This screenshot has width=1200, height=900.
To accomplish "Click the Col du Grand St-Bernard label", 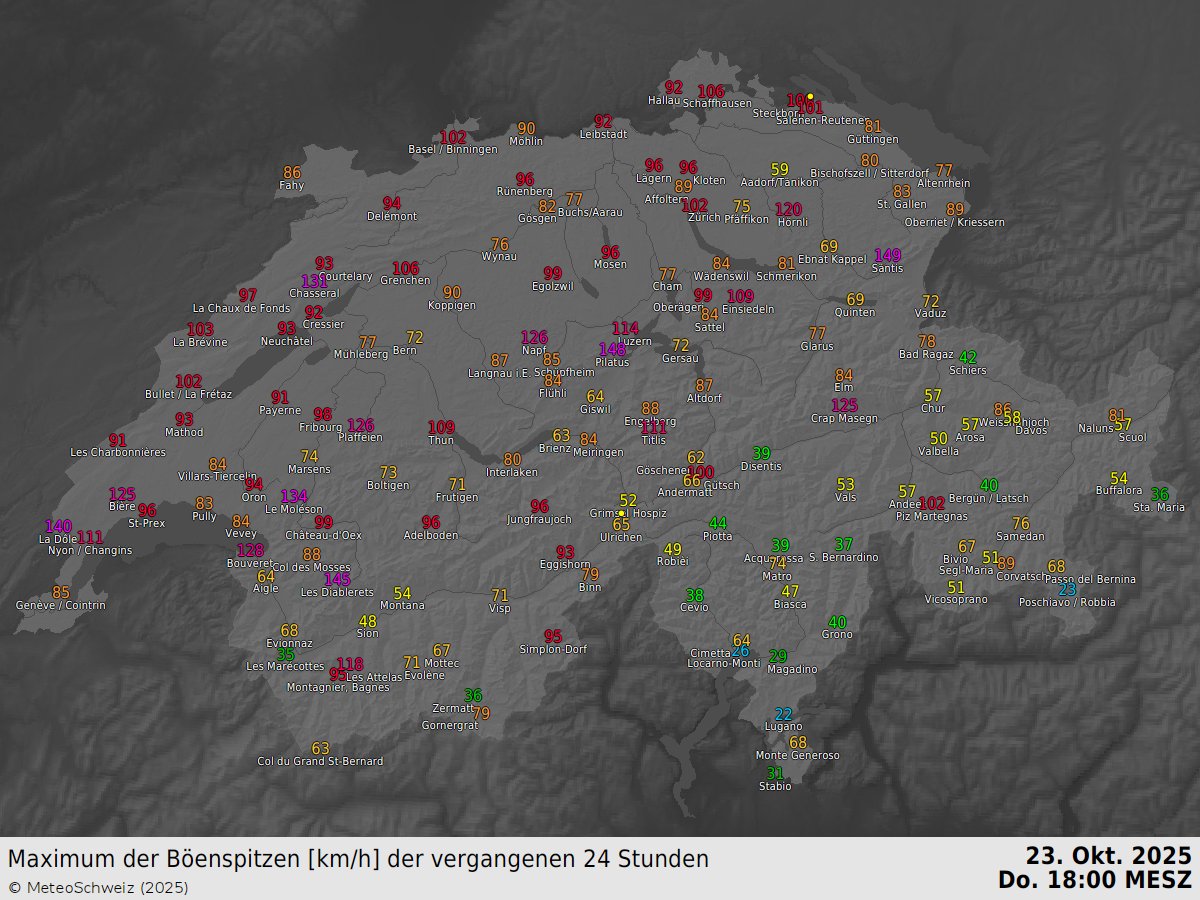I will tap(319, 761).
